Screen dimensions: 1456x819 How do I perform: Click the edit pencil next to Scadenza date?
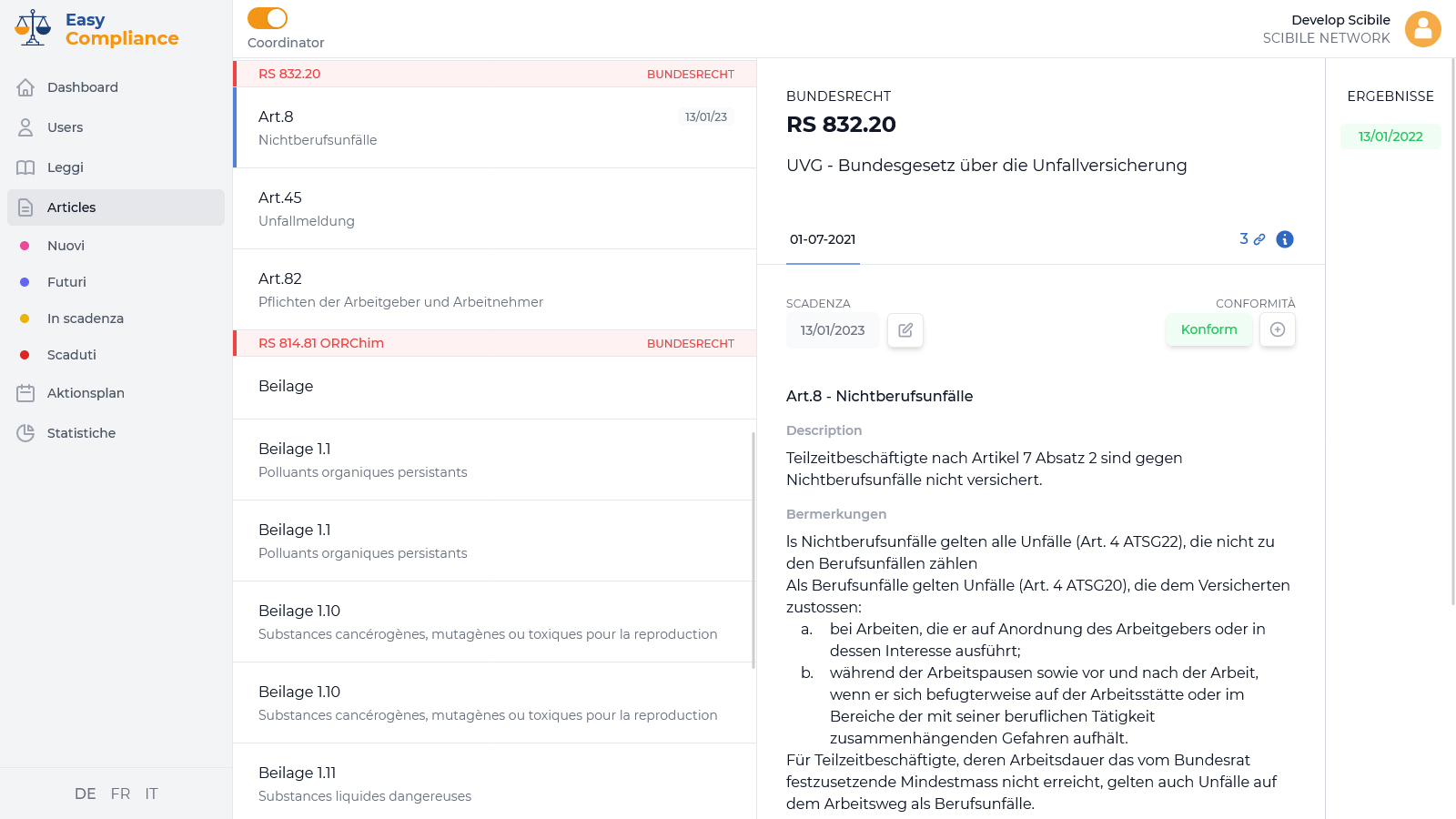tap(905, 330)
